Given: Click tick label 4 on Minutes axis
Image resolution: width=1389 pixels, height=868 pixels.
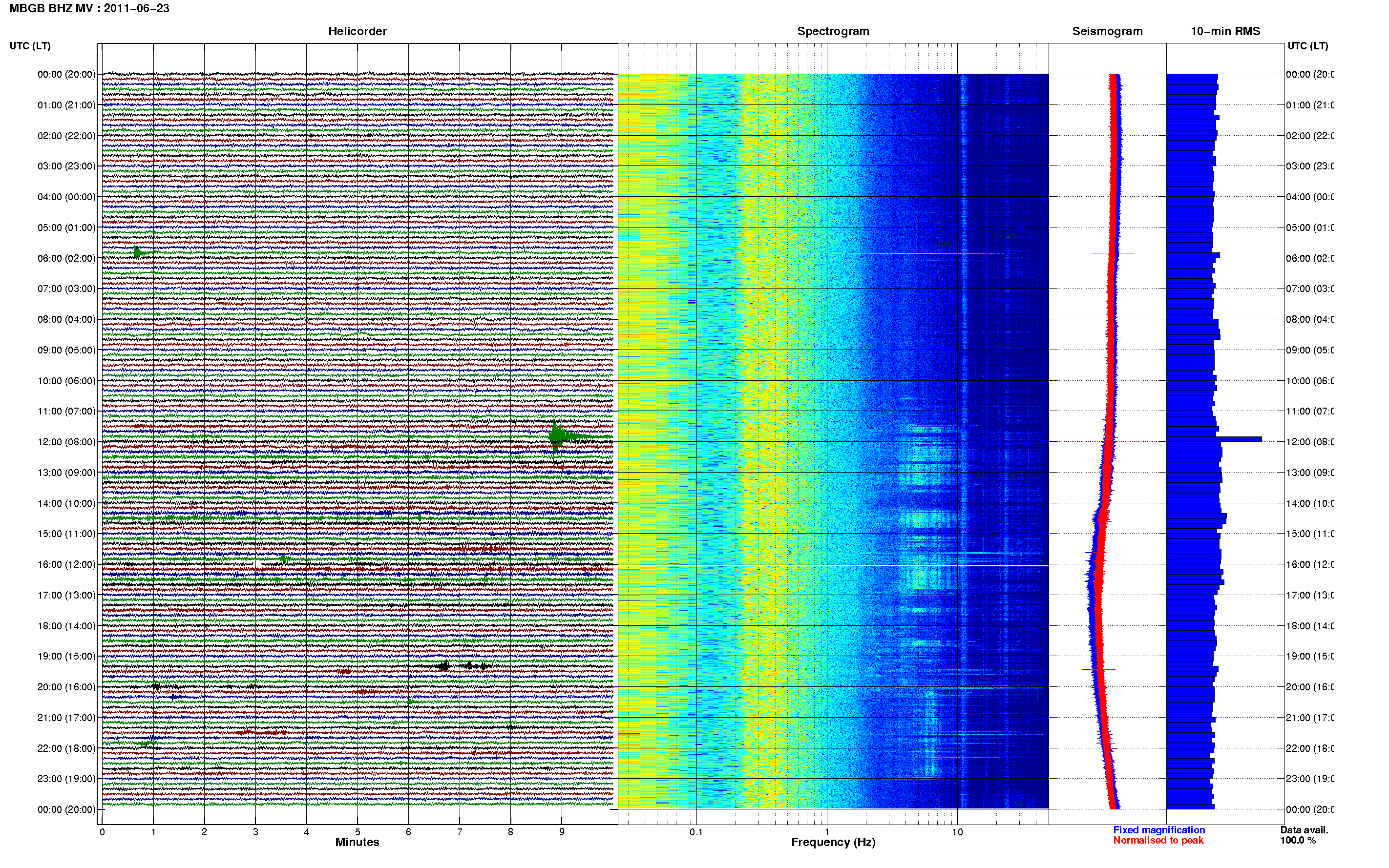Looking at the screenshot, I should click(307, 832).
